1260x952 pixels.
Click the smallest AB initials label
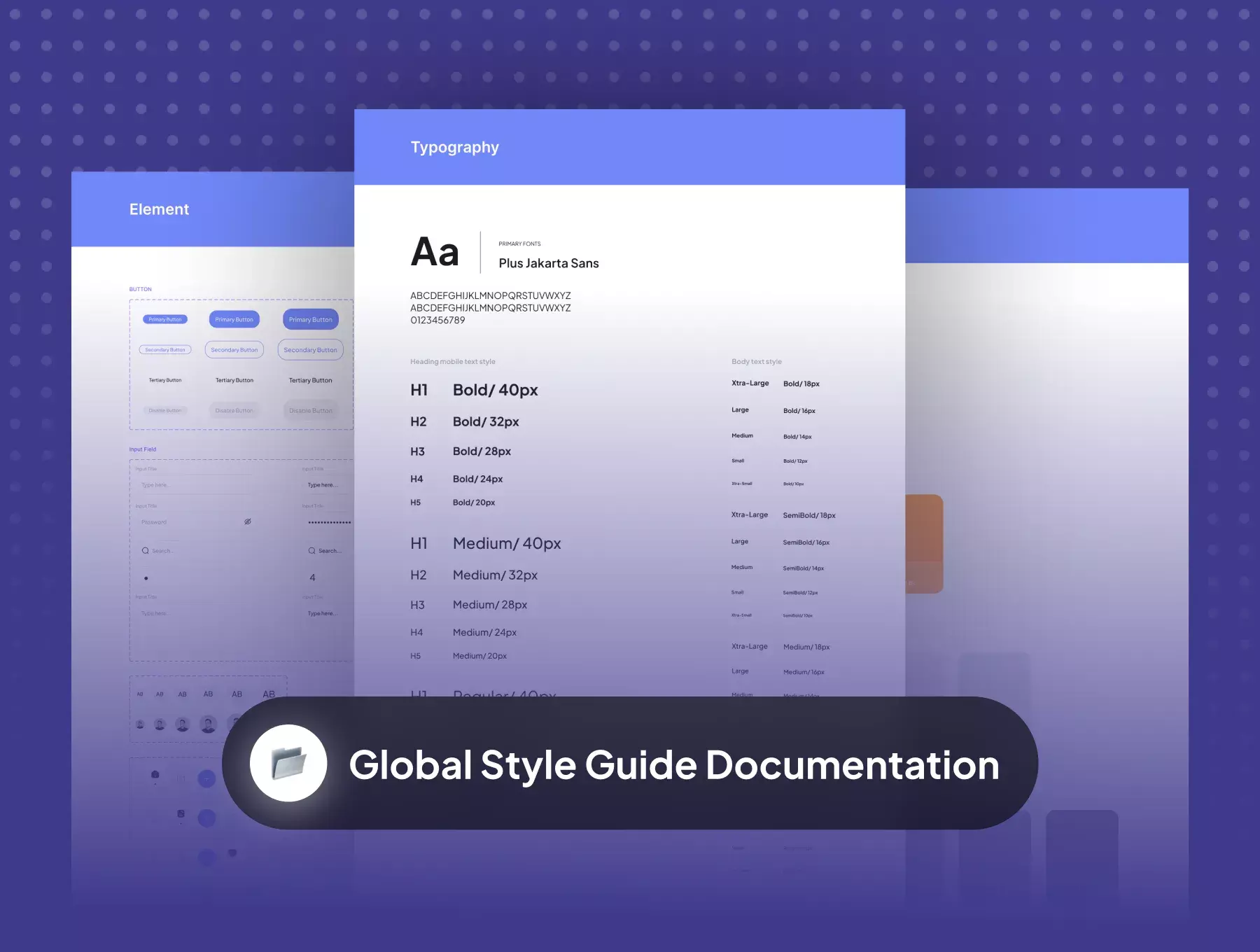[140, 694]
